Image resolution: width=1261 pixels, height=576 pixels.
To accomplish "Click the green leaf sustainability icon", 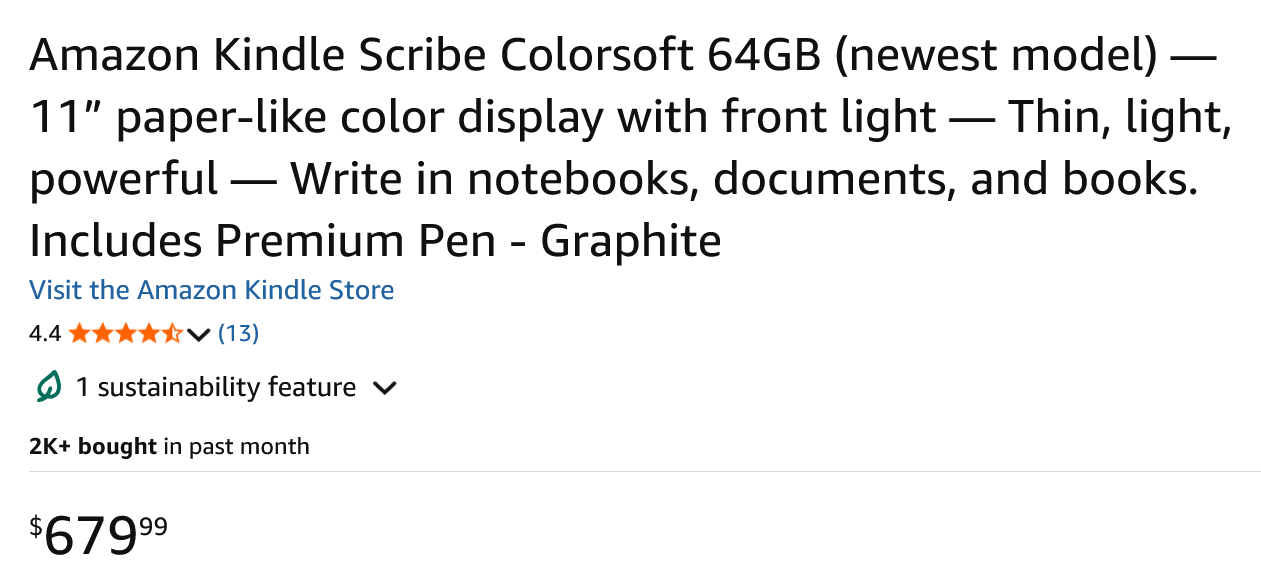I will (48, 387).
